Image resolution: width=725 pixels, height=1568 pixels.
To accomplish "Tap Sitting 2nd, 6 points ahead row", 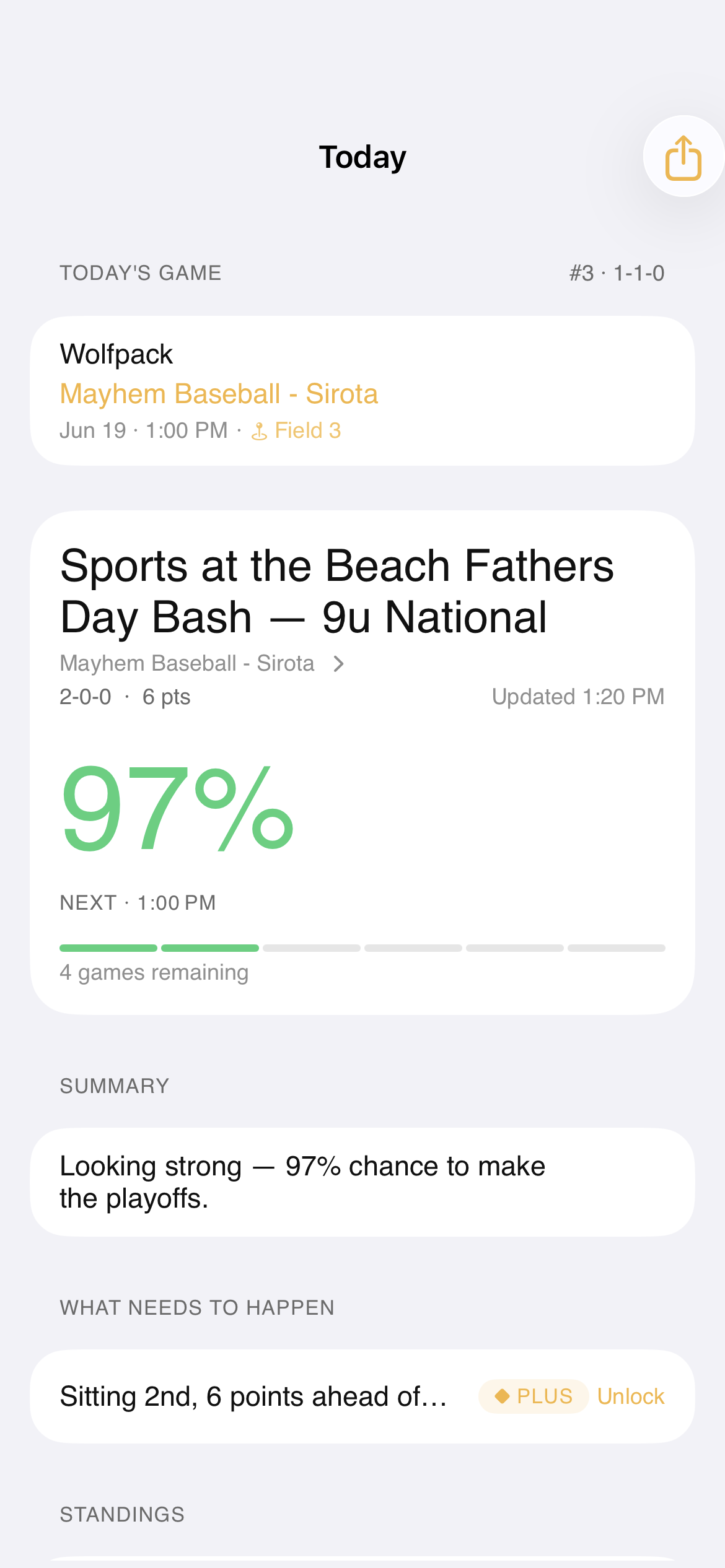I will pyautogui.click(x=362, y=1396).
